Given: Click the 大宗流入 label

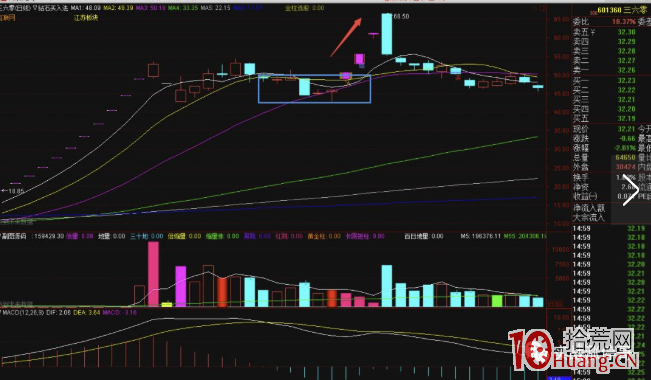Looking at the screenshot, I should pos(589,217).
